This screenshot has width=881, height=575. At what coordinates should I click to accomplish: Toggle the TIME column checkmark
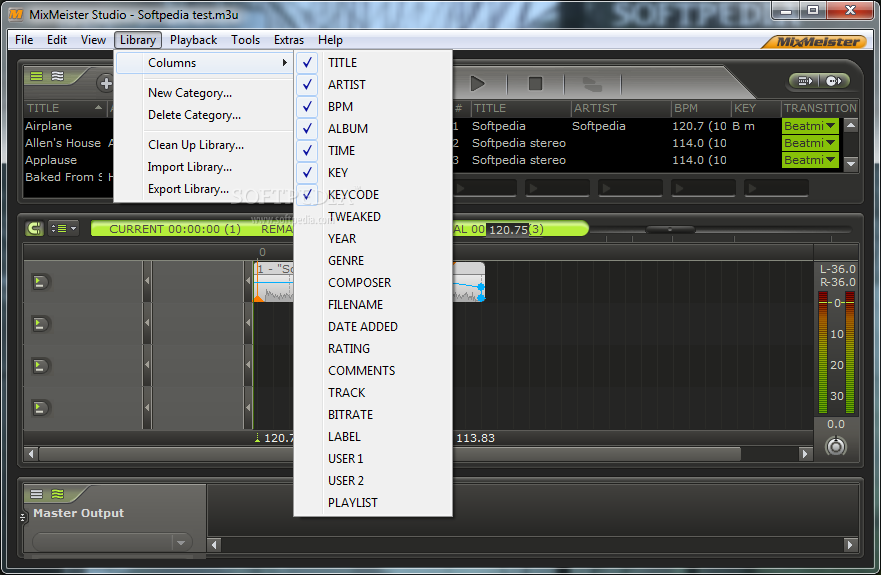(x=307, y=150)
